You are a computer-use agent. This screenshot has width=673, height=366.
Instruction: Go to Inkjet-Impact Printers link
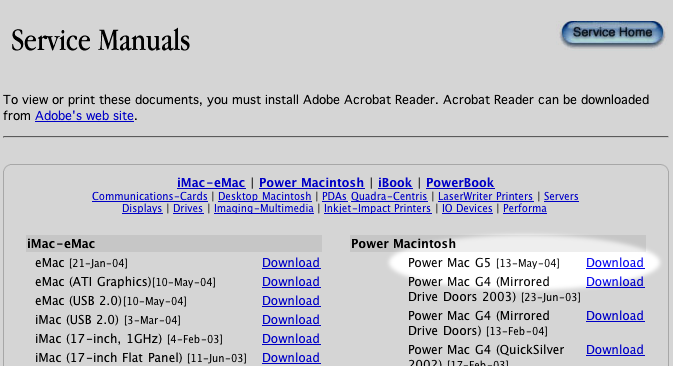point(377,209)
